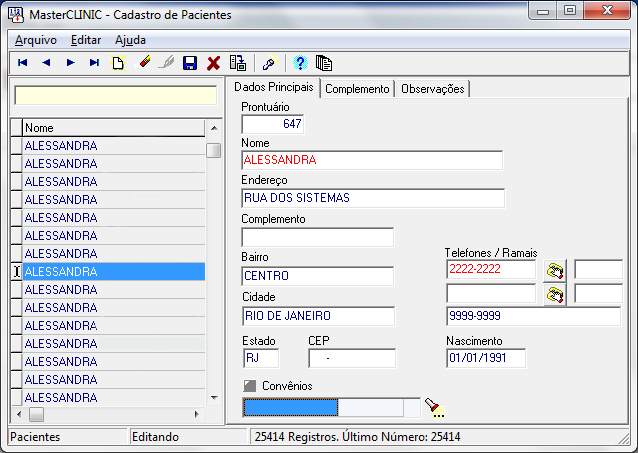Image resolution: width=638 pixels, height=453 pixels.
Task: Click phone icon beside the empty second telephone field
Action: (555, 294)
